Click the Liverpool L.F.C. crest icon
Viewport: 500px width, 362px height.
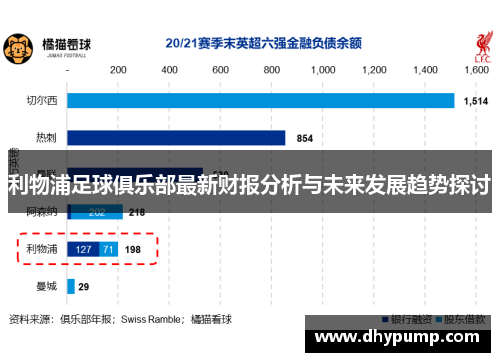483,47
